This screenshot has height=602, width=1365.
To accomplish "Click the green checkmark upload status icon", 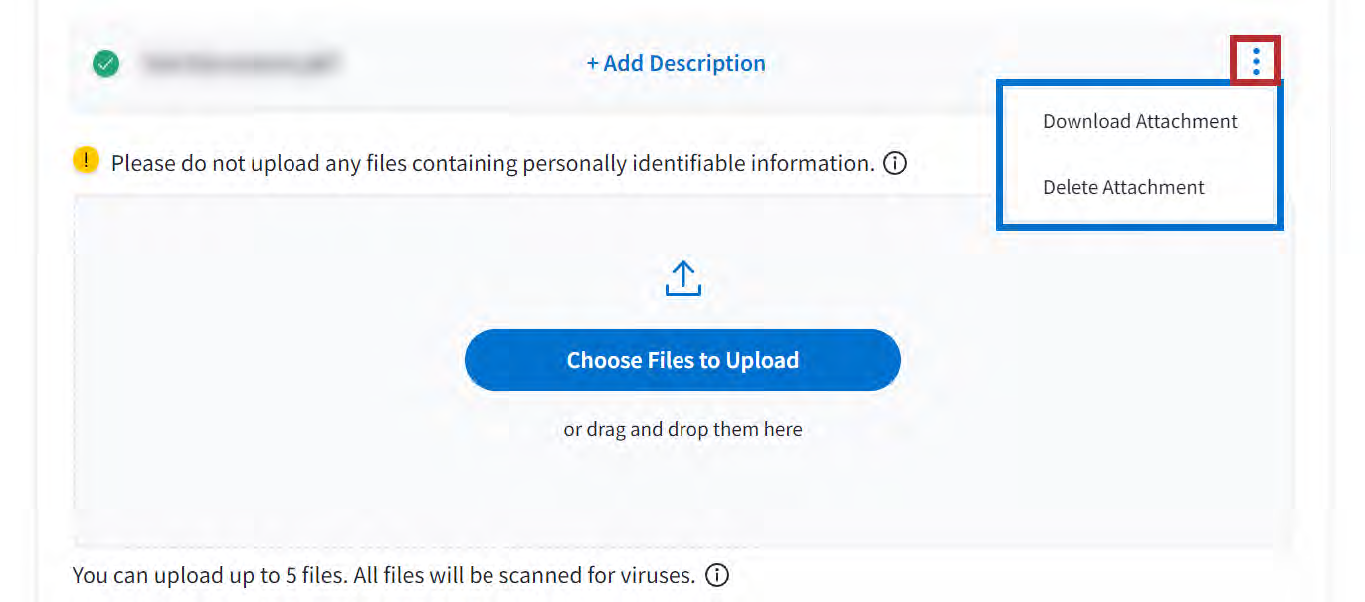I will (x=105, y=64).
